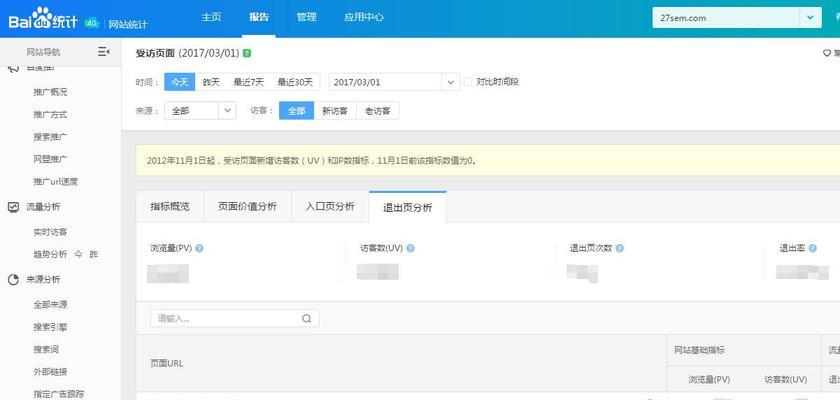Open 搜索引擎 in sidebar
840x400 pixels.
click(x=50, y=327)
